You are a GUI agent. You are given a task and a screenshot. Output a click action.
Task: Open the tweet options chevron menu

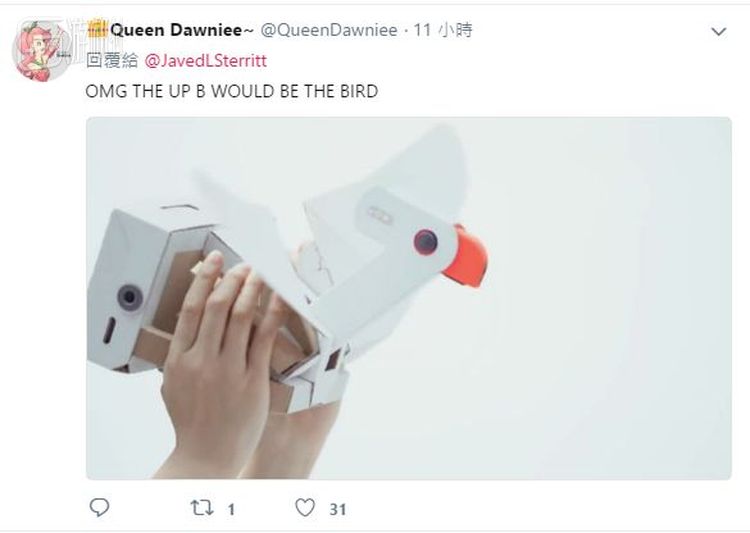(718, 32)
